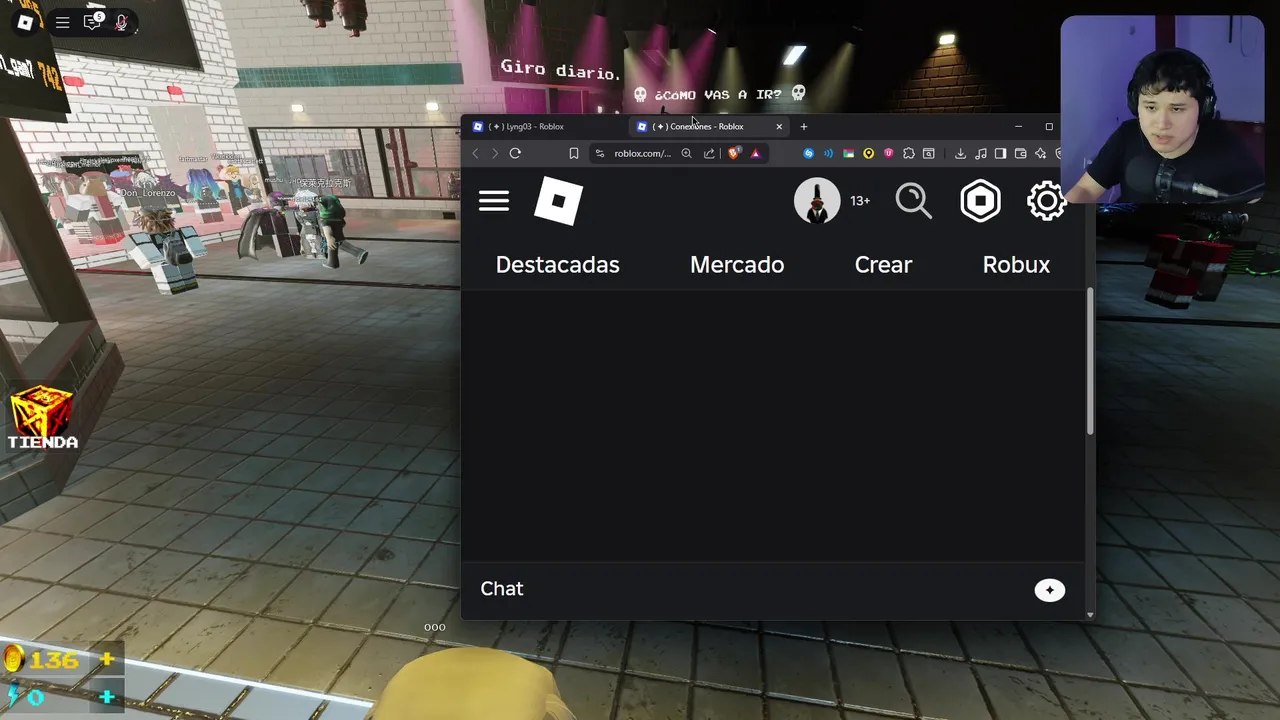Open the Roblox in-game menu logo button

click(25, 22)
